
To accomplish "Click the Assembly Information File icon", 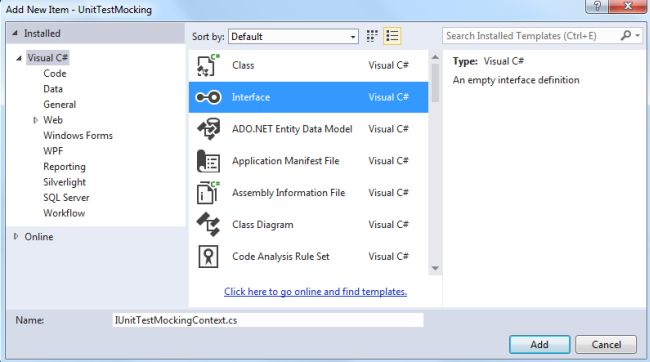I will coord(208,193).
